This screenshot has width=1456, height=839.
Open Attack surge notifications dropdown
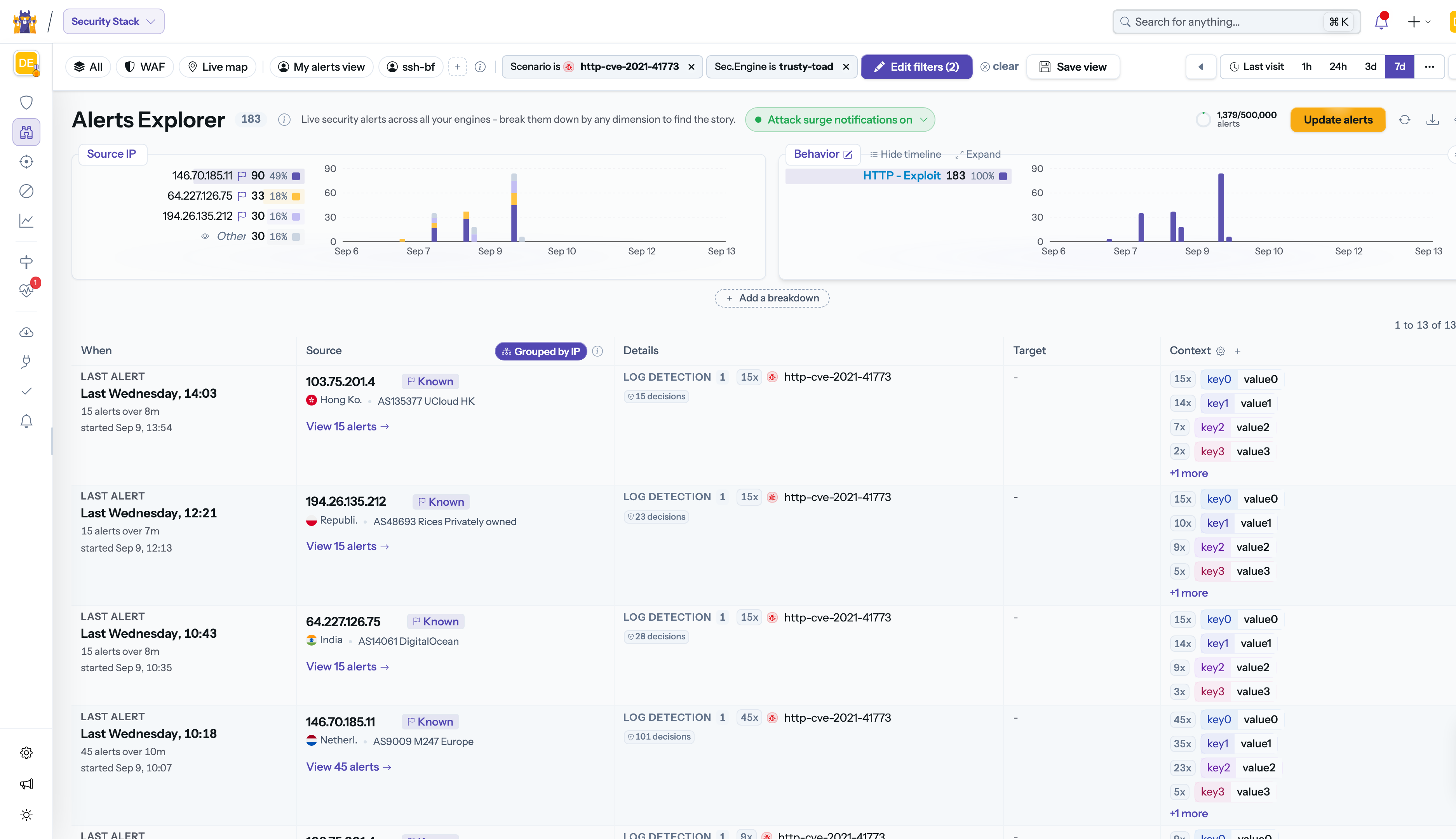coord(840,120)
